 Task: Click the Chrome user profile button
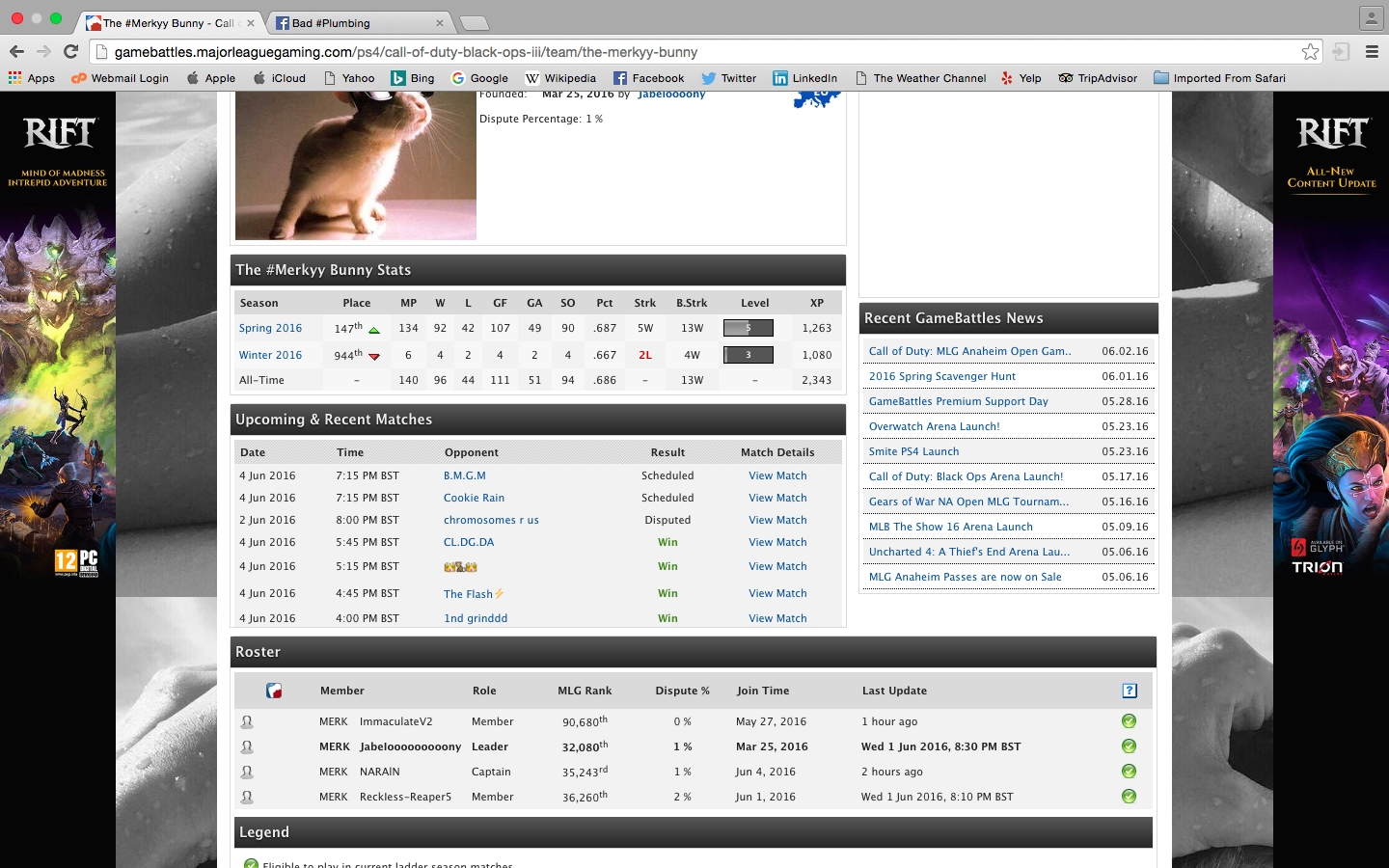click(1371, 18)
